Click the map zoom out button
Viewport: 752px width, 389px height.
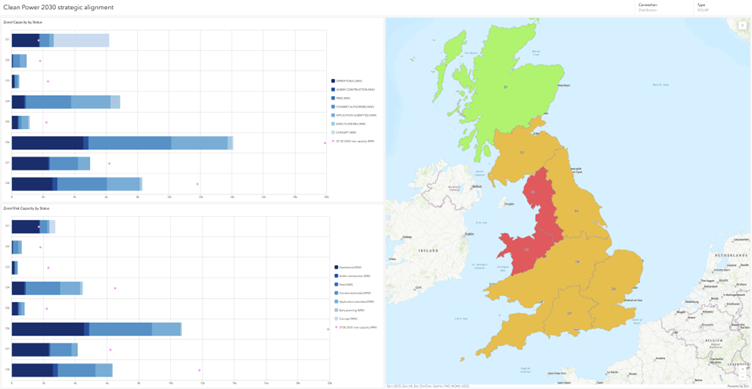coord(742,377)
